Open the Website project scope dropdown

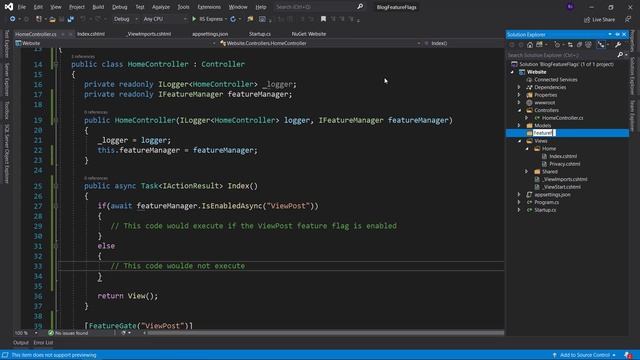point(115,43)
